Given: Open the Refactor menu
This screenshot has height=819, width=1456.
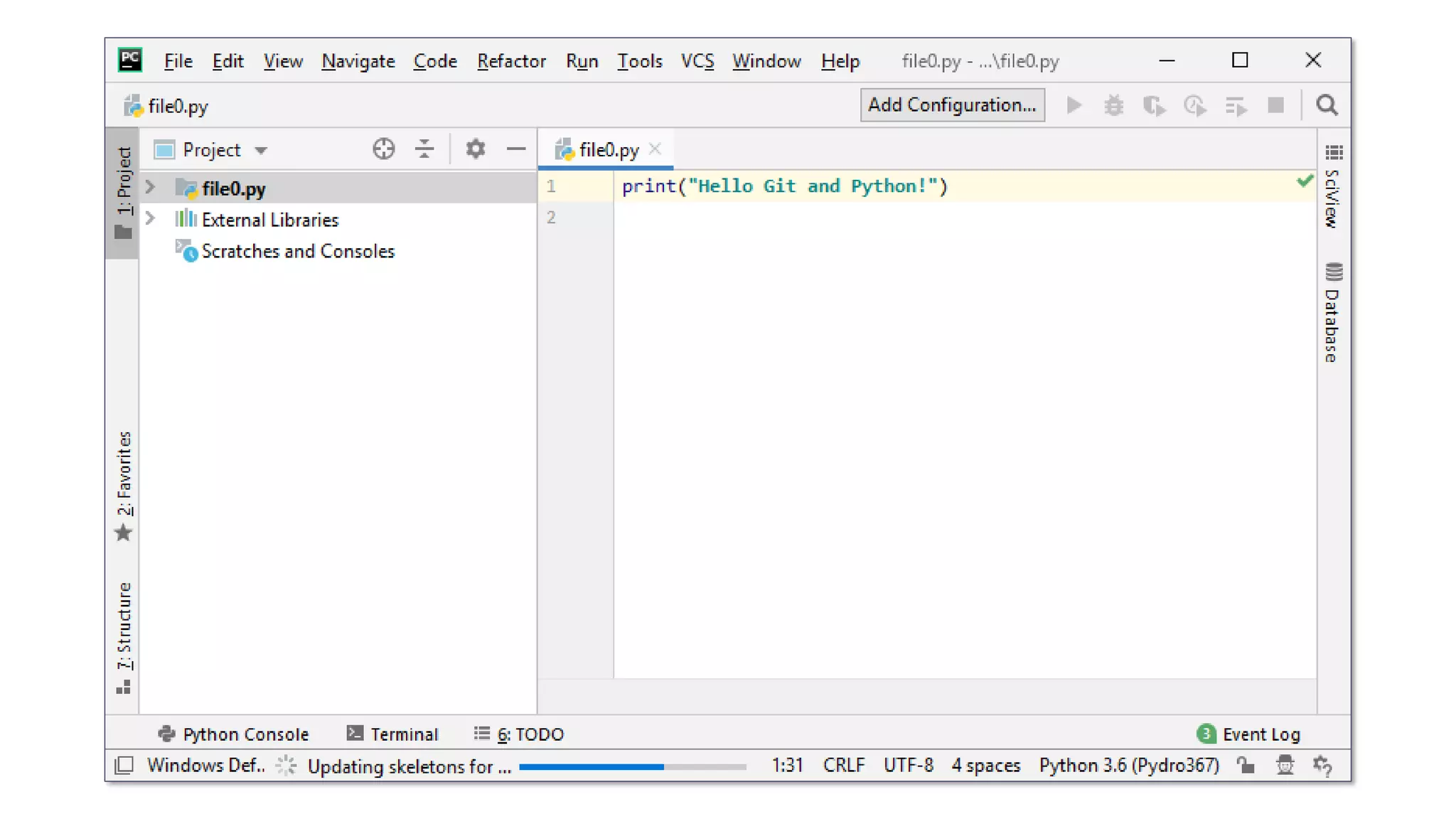Looking at the screenshot, I should 510,61.
